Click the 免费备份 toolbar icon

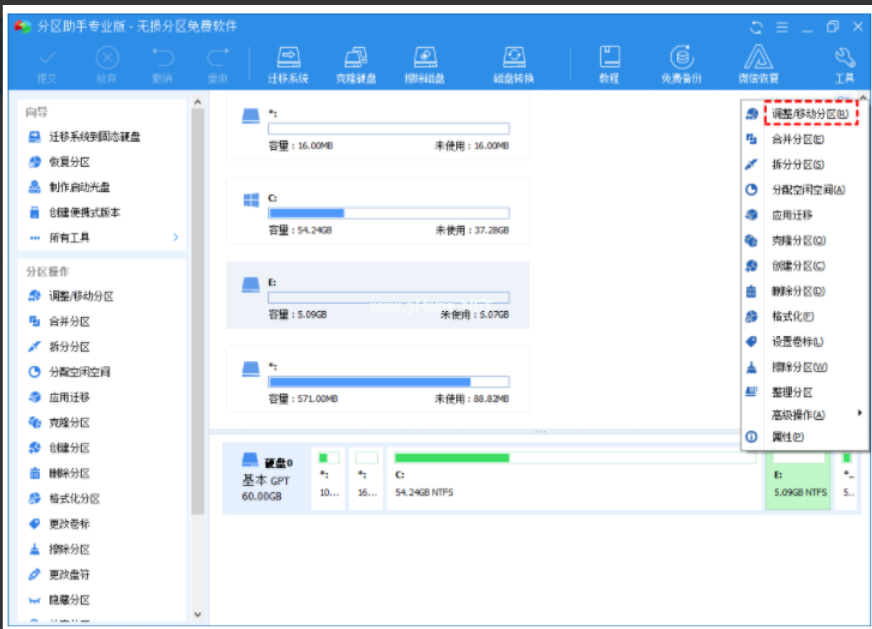tap(681, 63)
